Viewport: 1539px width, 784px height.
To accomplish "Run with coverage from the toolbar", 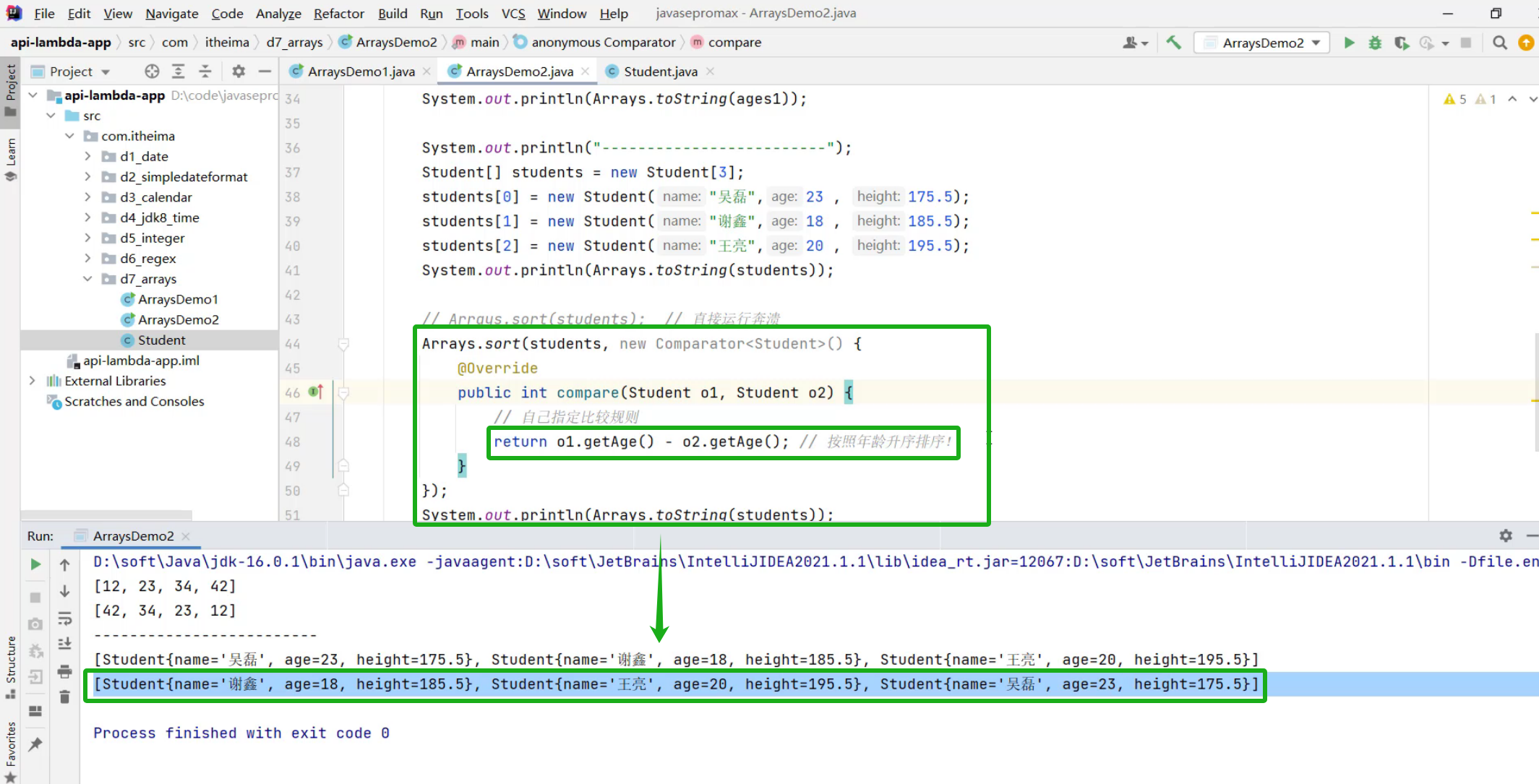I will (x=1401, y=43).
